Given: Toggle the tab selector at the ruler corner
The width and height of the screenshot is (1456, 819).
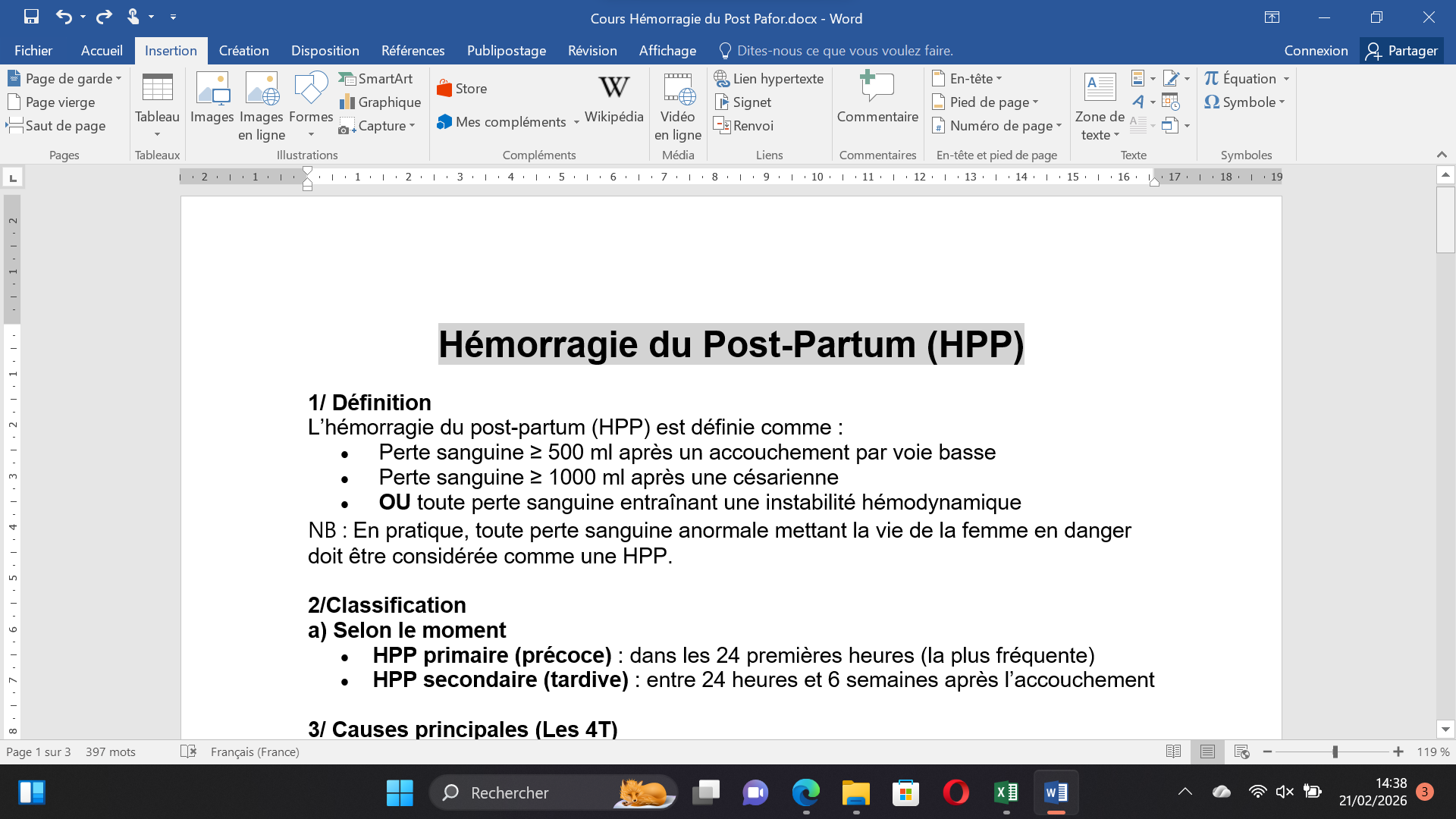Looking at the screenshot, I should [x=13, y=177].
